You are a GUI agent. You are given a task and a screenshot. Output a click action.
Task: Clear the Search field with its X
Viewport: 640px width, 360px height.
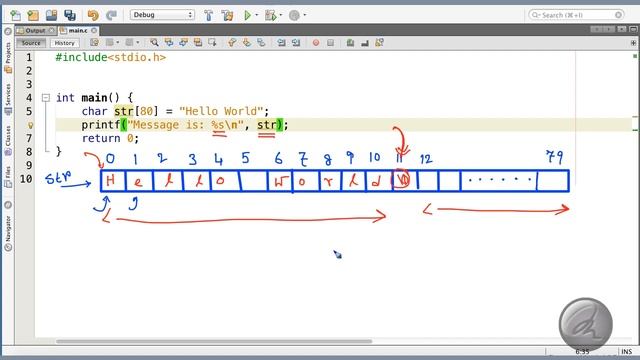pyautogui.click(x=618, y=15)
